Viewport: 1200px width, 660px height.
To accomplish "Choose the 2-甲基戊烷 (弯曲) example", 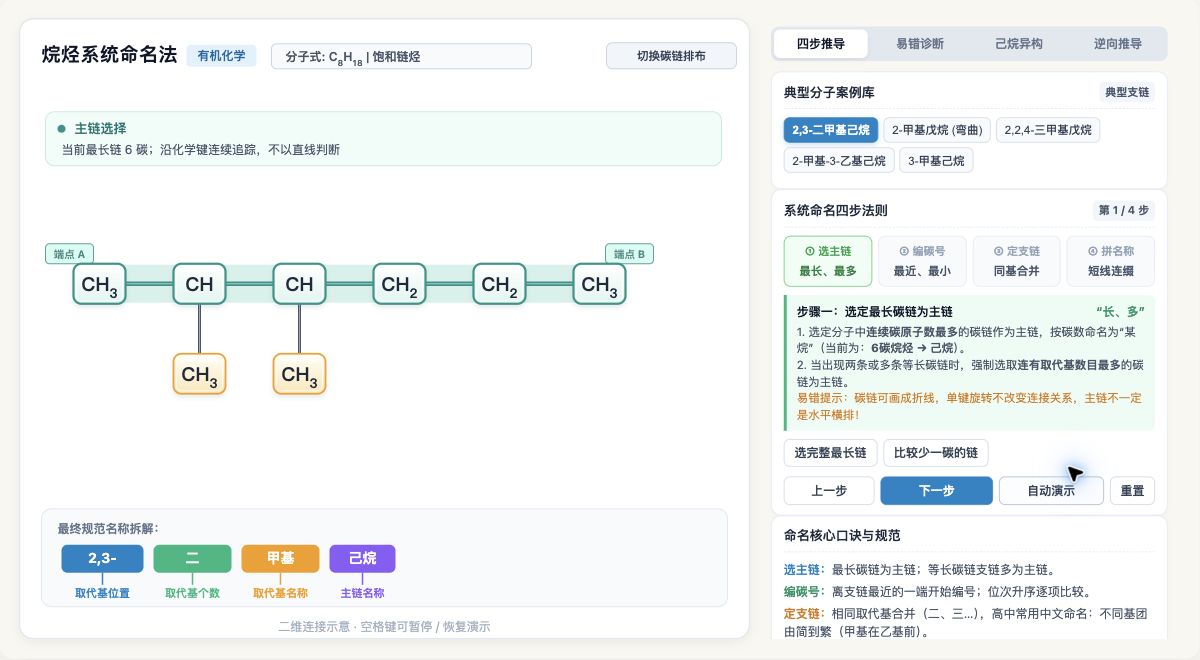I will (x=937, y=130).
